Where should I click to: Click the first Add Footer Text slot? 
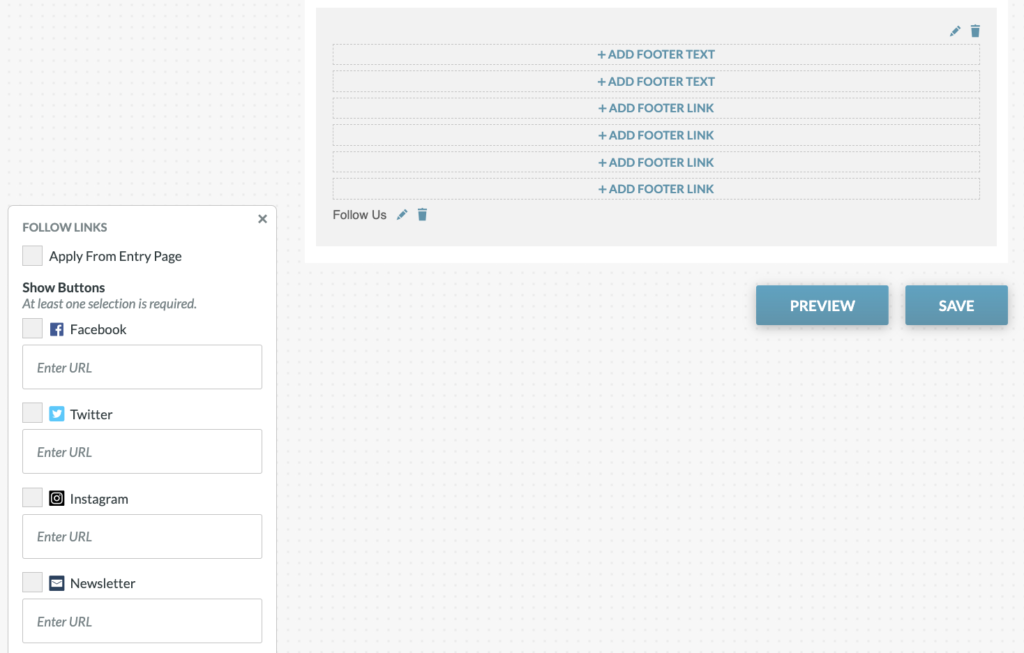click(656, 54)
